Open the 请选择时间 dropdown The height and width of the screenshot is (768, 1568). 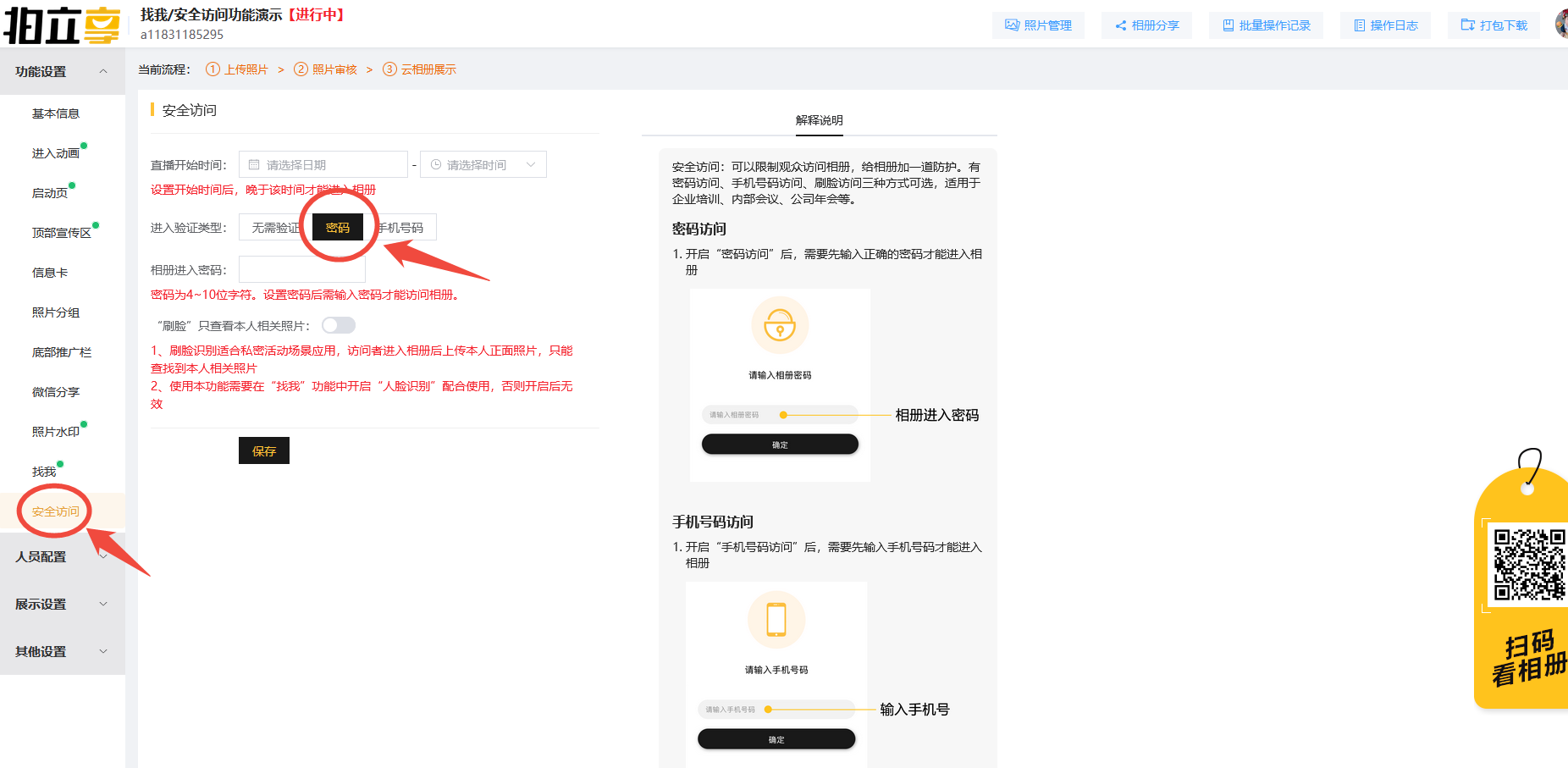[483, 163]
